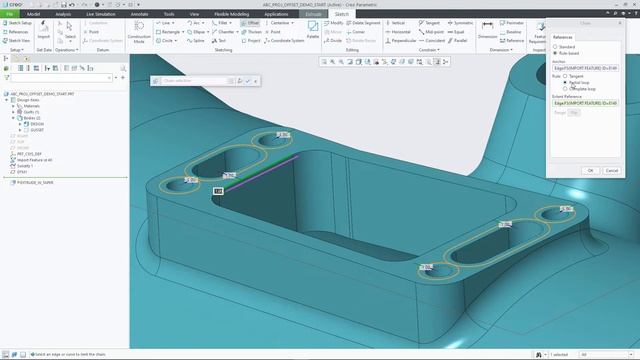Image resolution: width=640 pixels, height=360 pixels.
Task: Switch to the Annotate ribbon tab
Action: coord(139,14)
